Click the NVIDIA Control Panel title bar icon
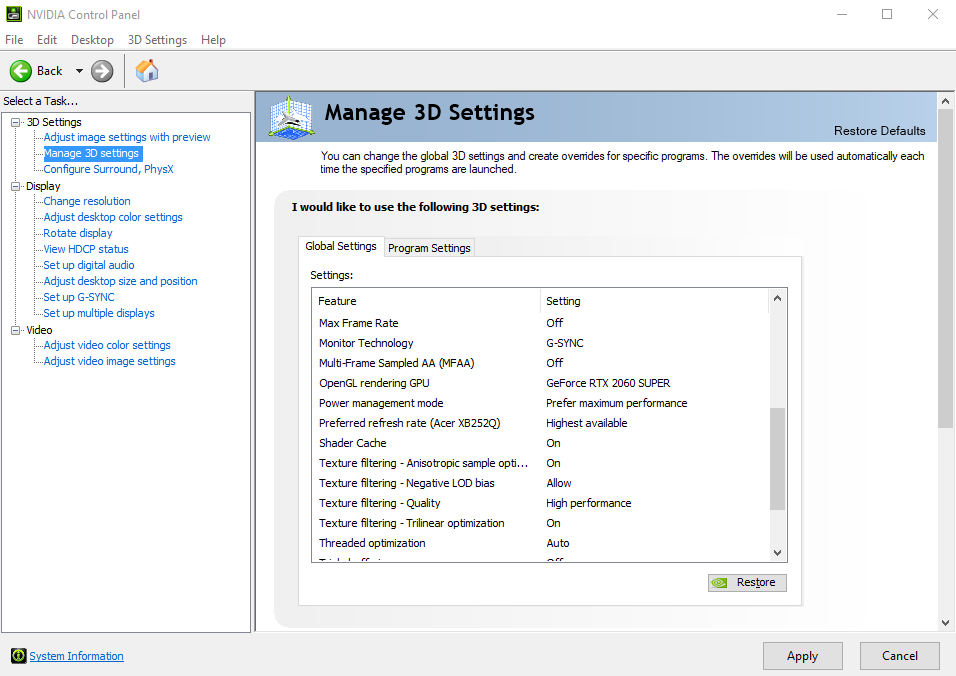956x676 pixels. (13, 14)
